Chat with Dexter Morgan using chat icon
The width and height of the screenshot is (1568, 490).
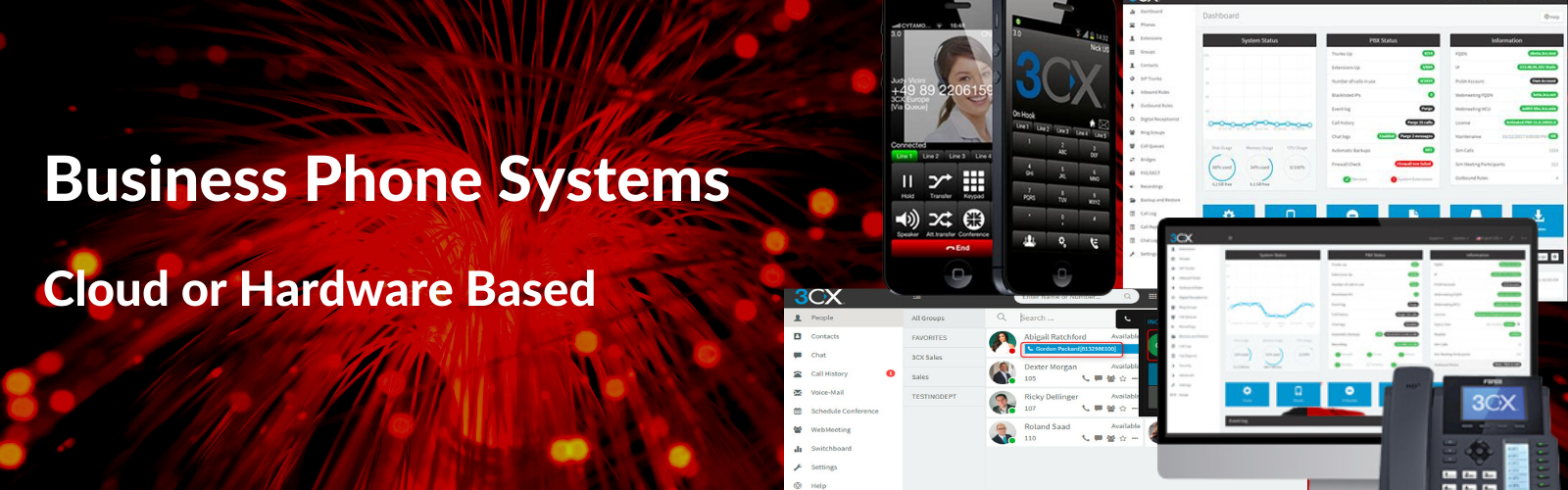[1098, 378]
